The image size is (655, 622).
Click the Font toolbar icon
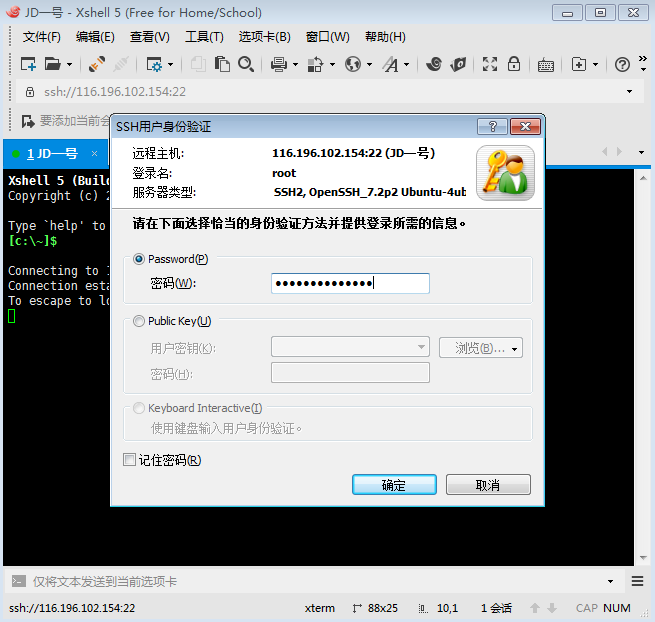click(x=391, y=64)
